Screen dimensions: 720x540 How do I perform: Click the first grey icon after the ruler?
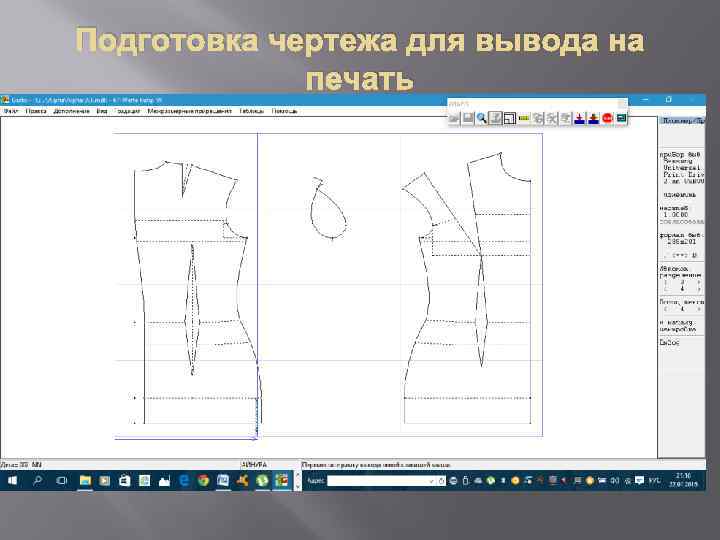pyautogui.click(x=538, y=118)
